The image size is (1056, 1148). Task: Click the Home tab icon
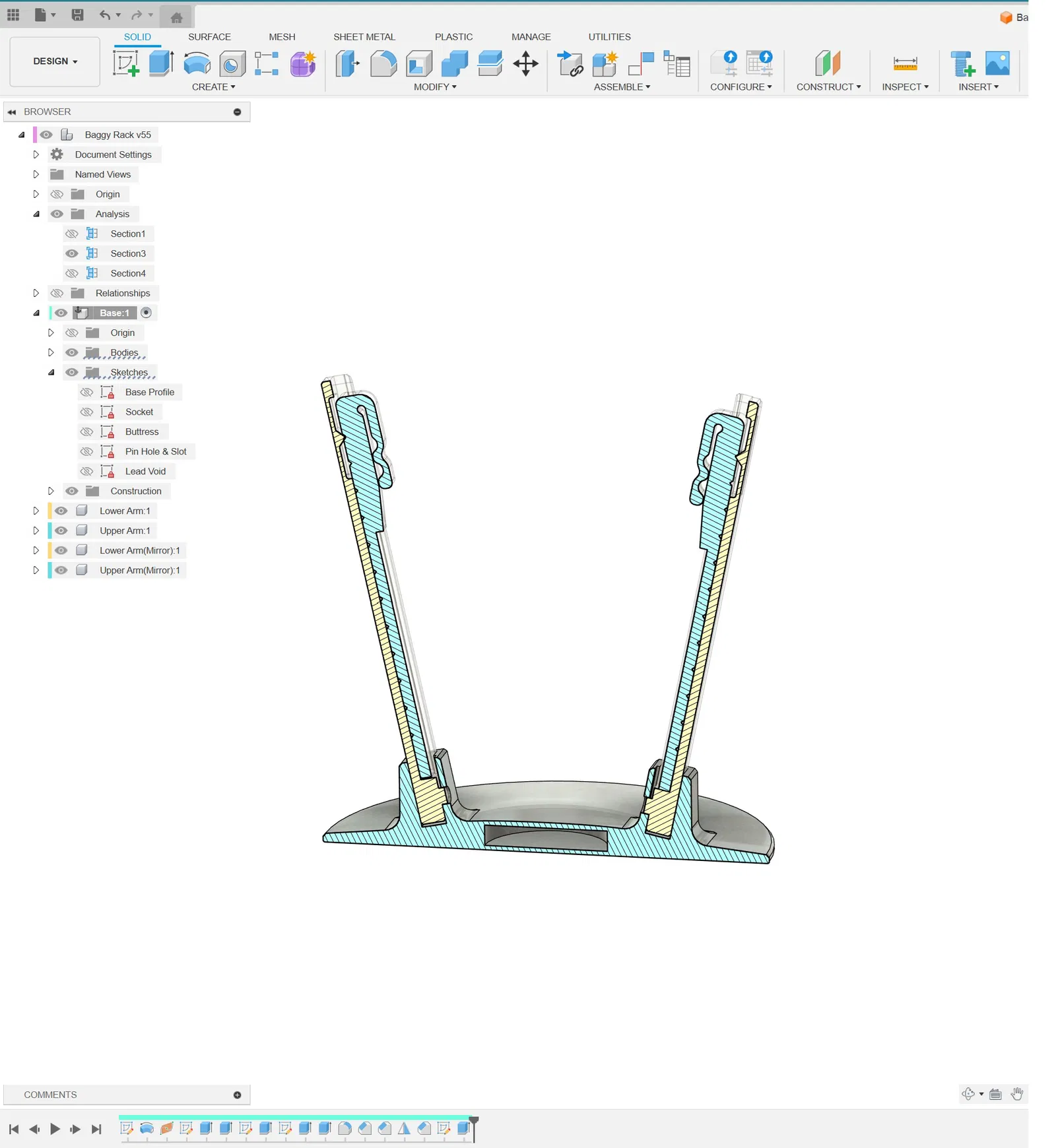176,17
